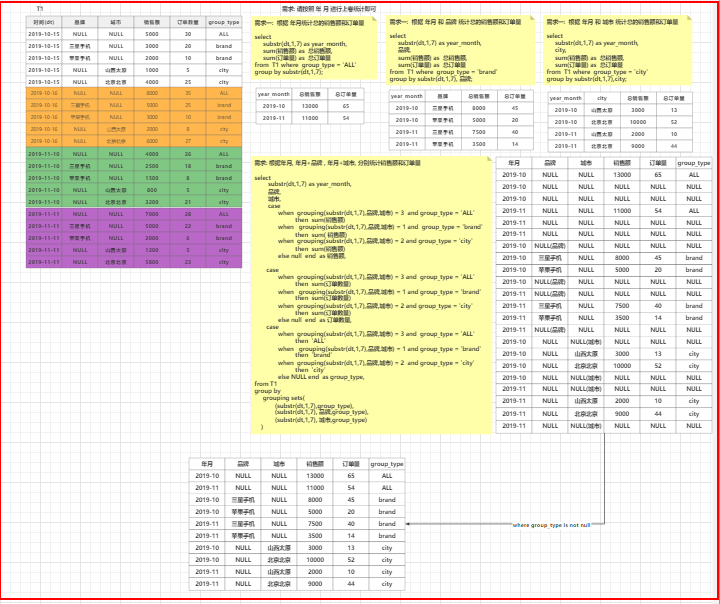Select the then 'ALL' line in large note

(x=309, y=341)
